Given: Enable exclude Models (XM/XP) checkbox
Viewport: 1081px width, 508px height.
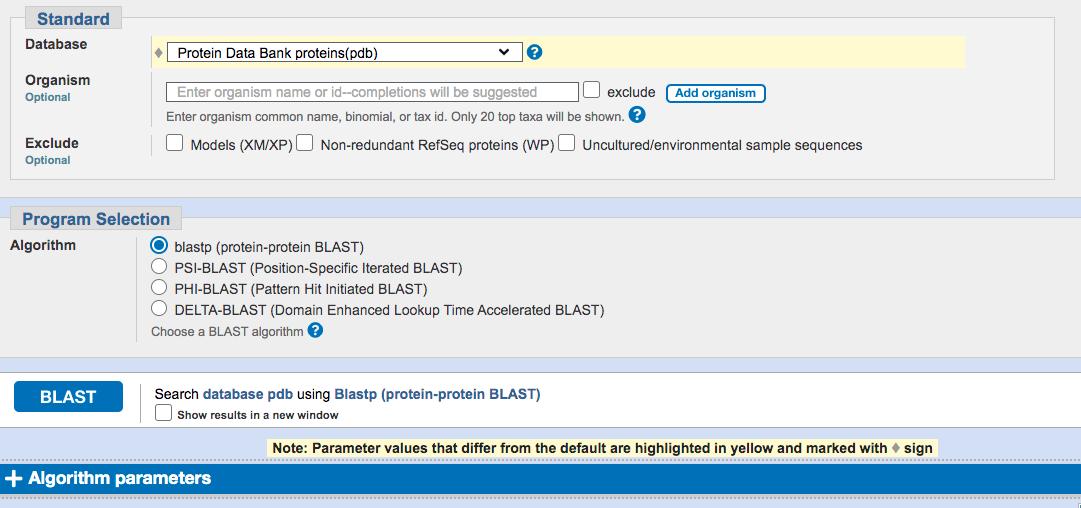Looking at the screenshot, I should (175, 144).
